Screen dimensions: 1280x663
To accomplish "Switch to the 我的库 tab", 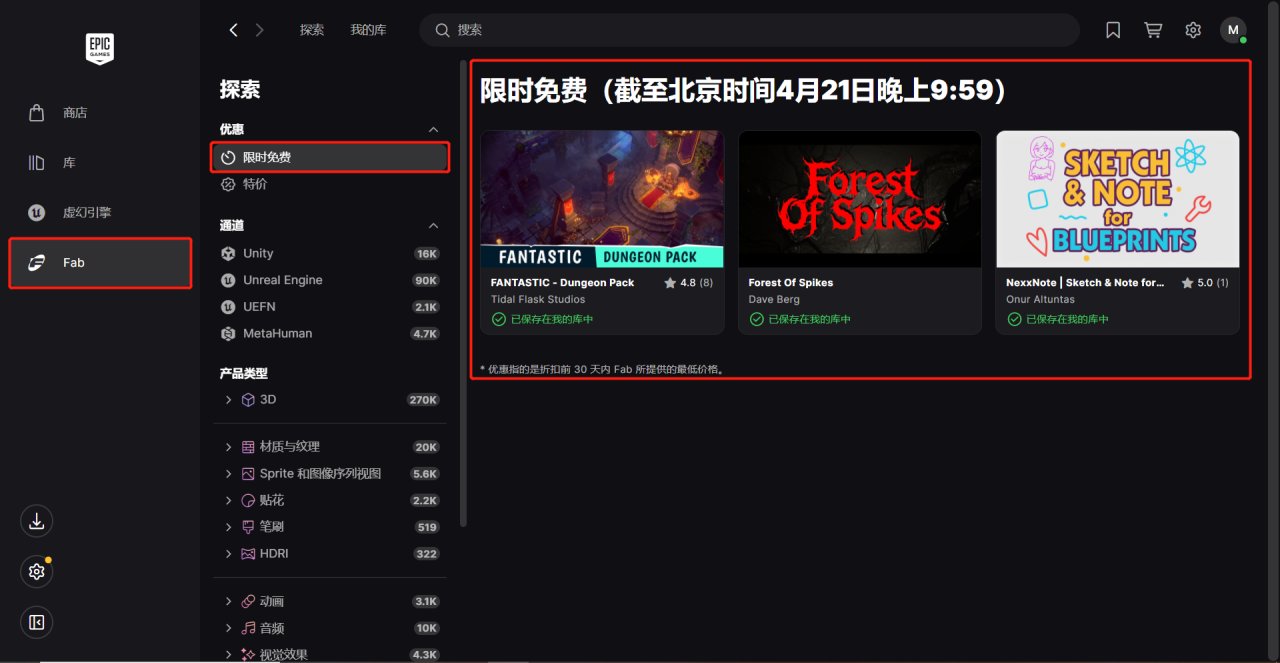I will [x=368, y=30].
